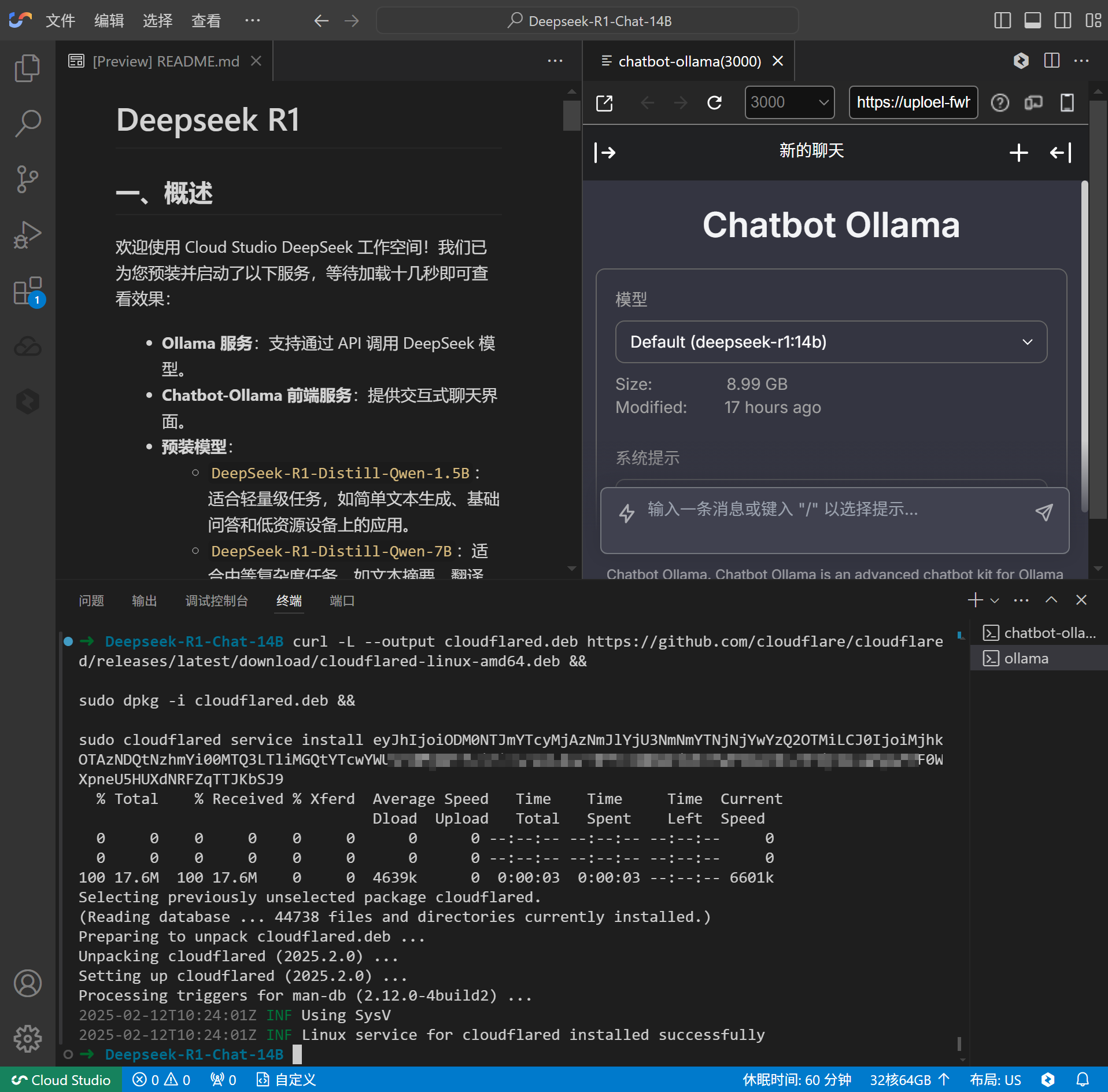This screenshot has height=1092, width=1108.
Task: Open the Accounts icon
Action: [x=27, y=983]
